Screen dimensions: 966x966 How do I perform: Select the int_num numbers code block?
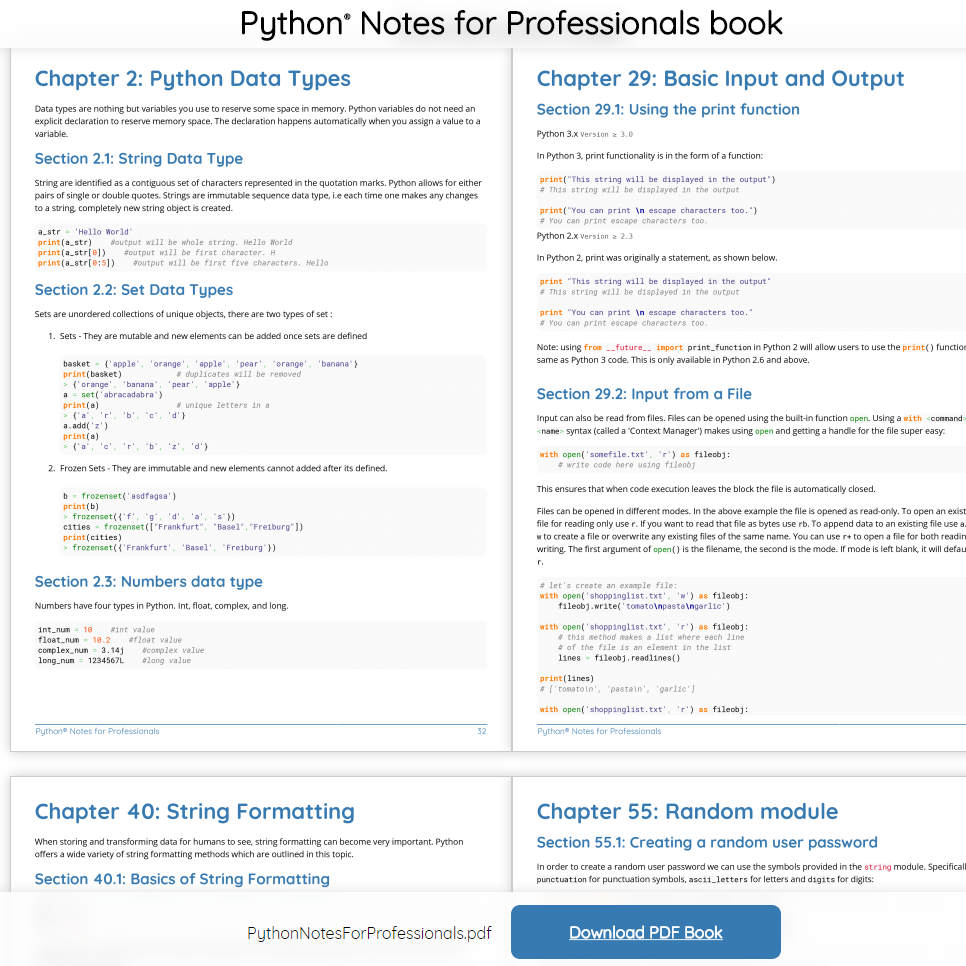260,644
